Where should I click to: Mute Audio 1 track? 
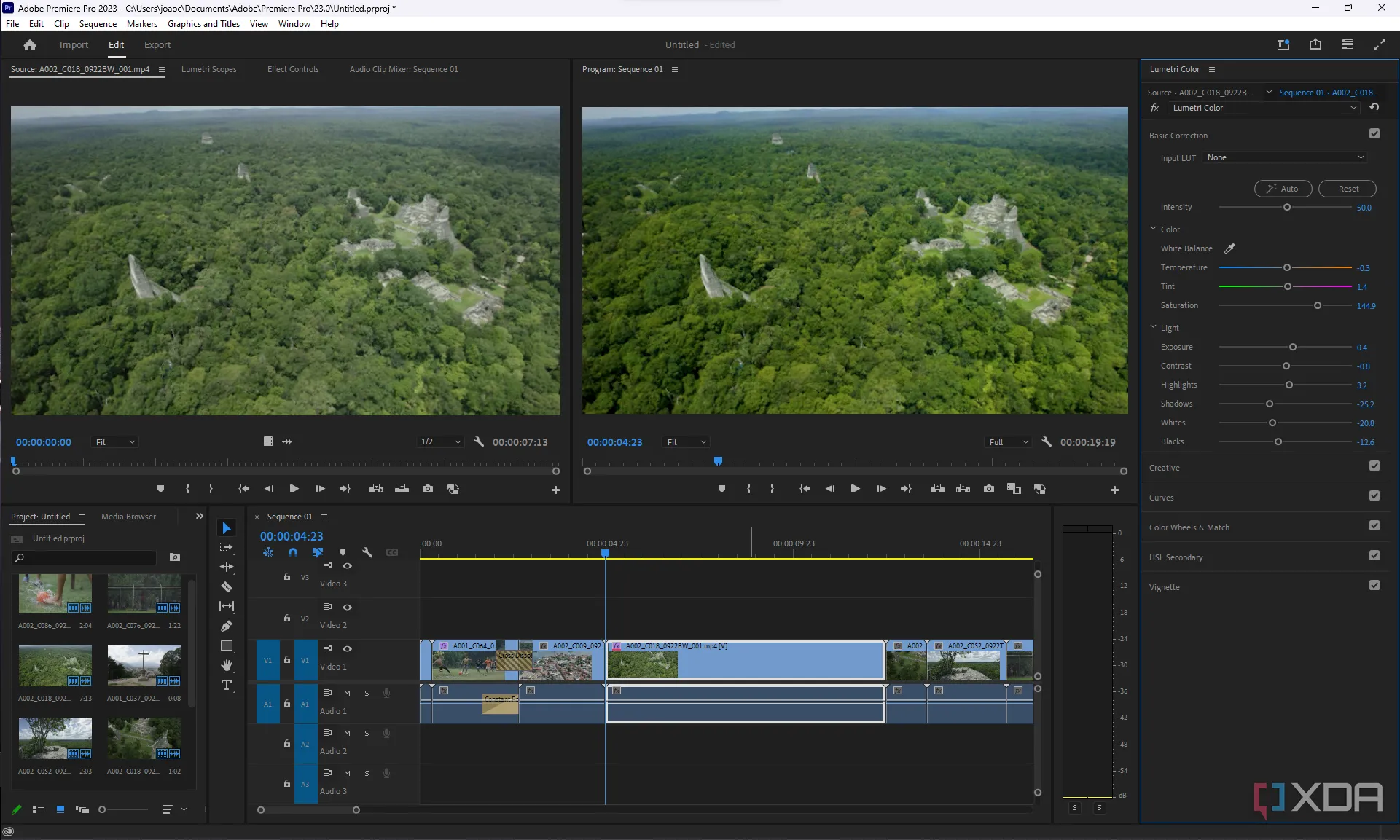347,693
